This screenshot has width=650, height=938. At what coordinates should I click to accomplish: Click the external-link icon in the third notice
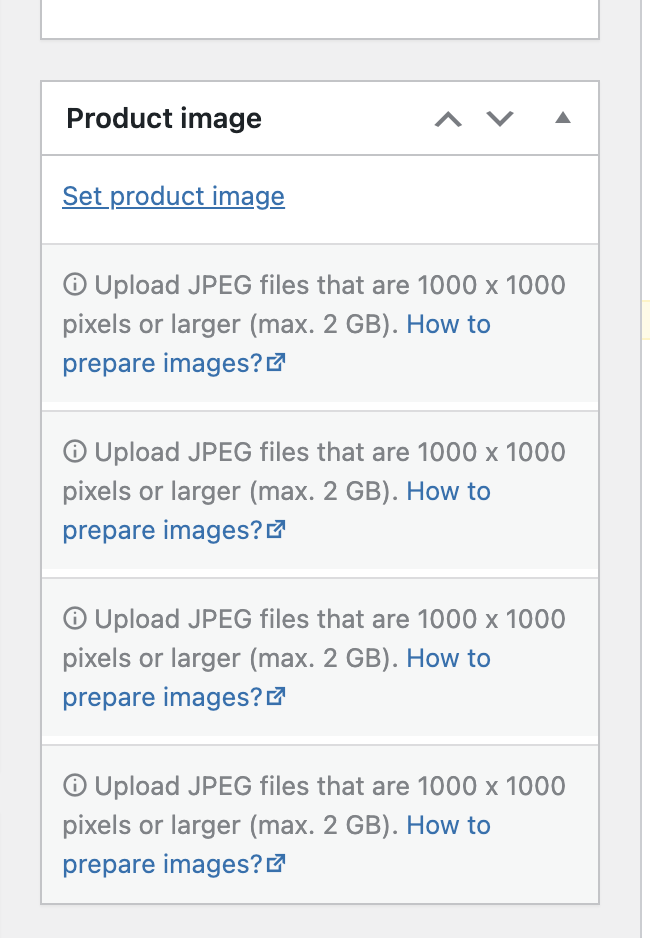point(275,697)
